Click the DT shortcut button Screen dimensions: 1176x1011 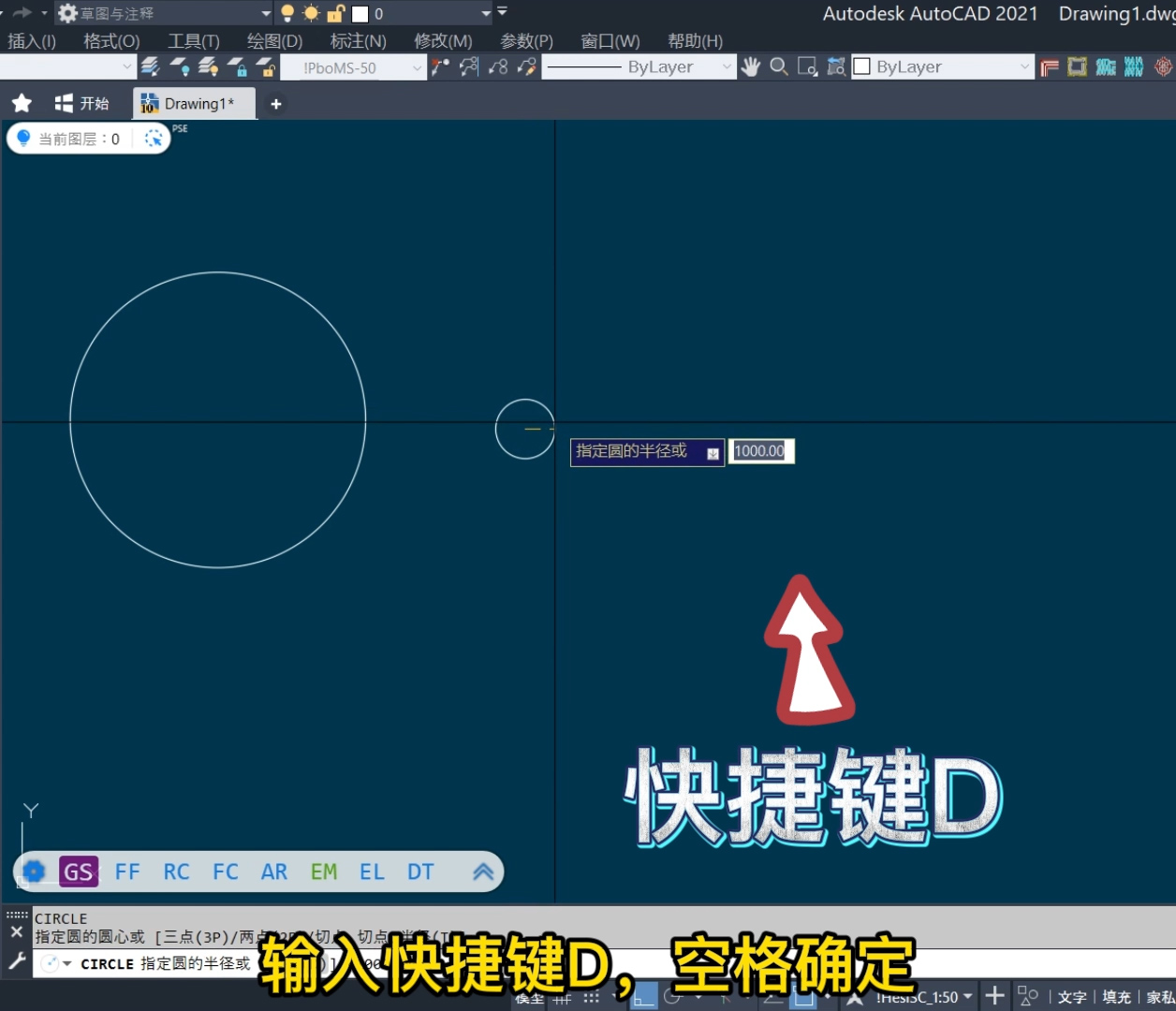point(420,872)
